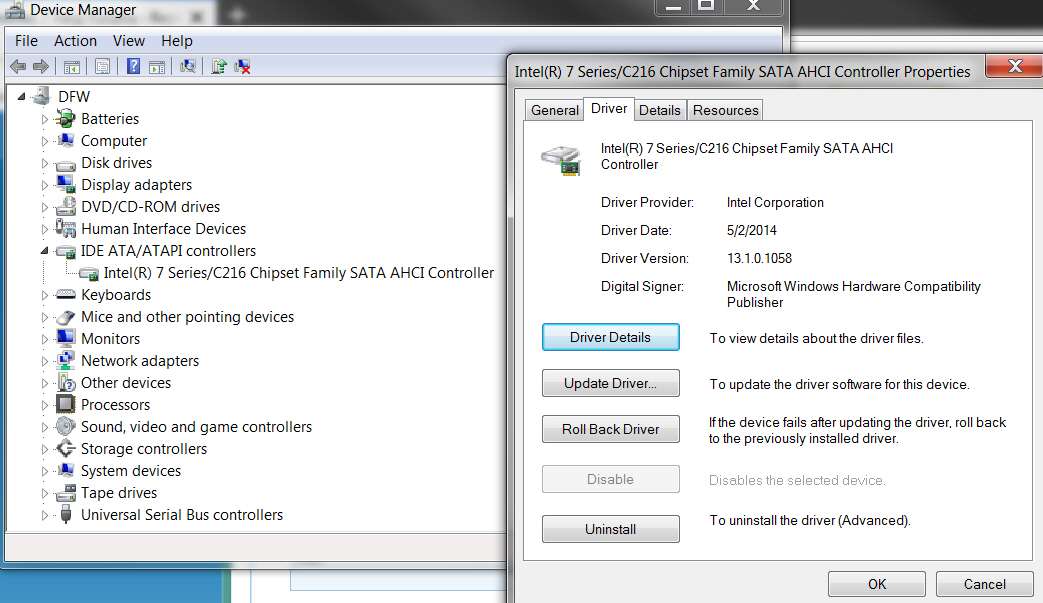
Task: Click the Human Interface Devices icon
Action: click(65, 228)
